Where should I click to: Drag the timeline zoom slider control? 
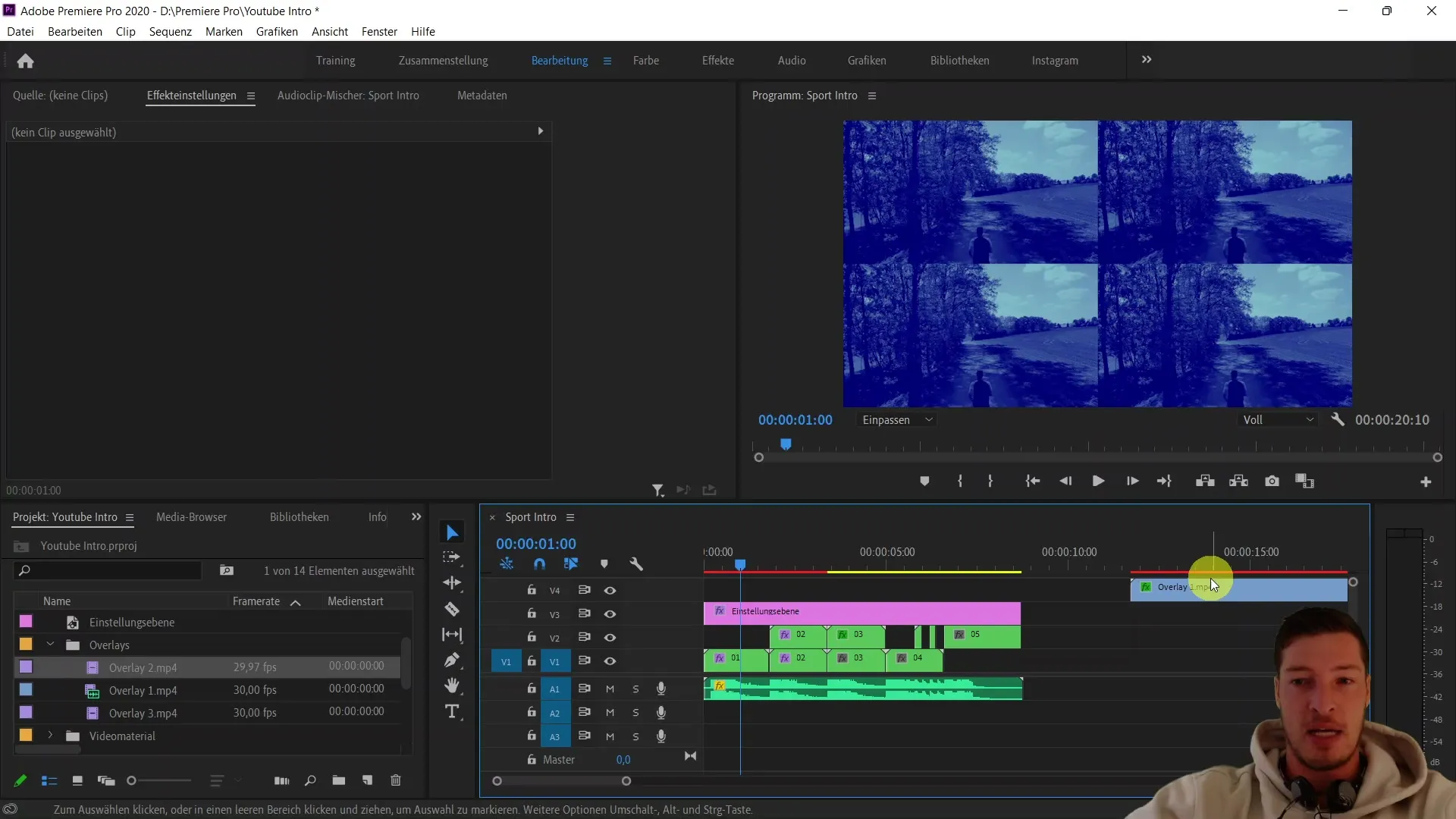561,781
